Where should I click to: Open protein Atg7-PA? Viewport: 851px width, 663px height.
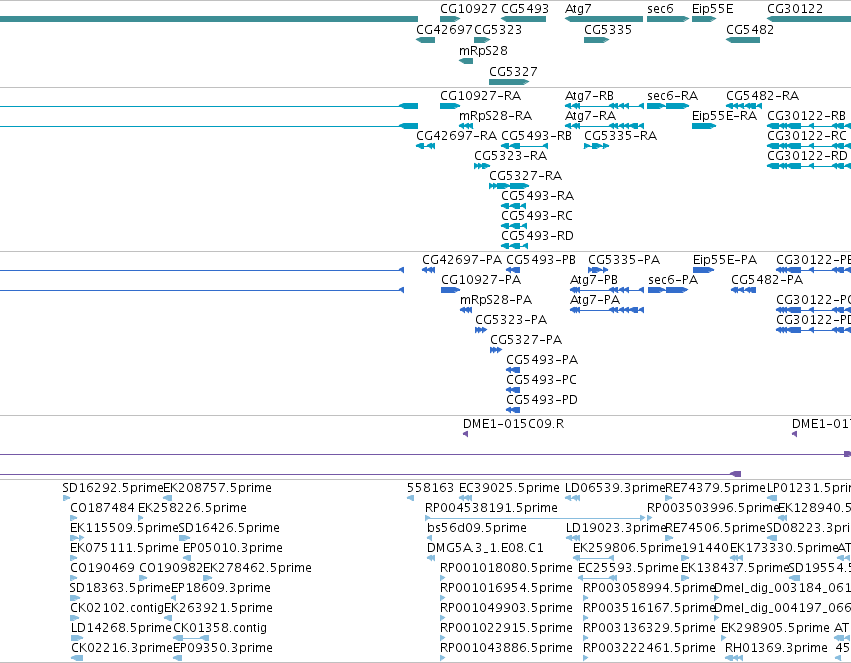[x=595, y=301]
